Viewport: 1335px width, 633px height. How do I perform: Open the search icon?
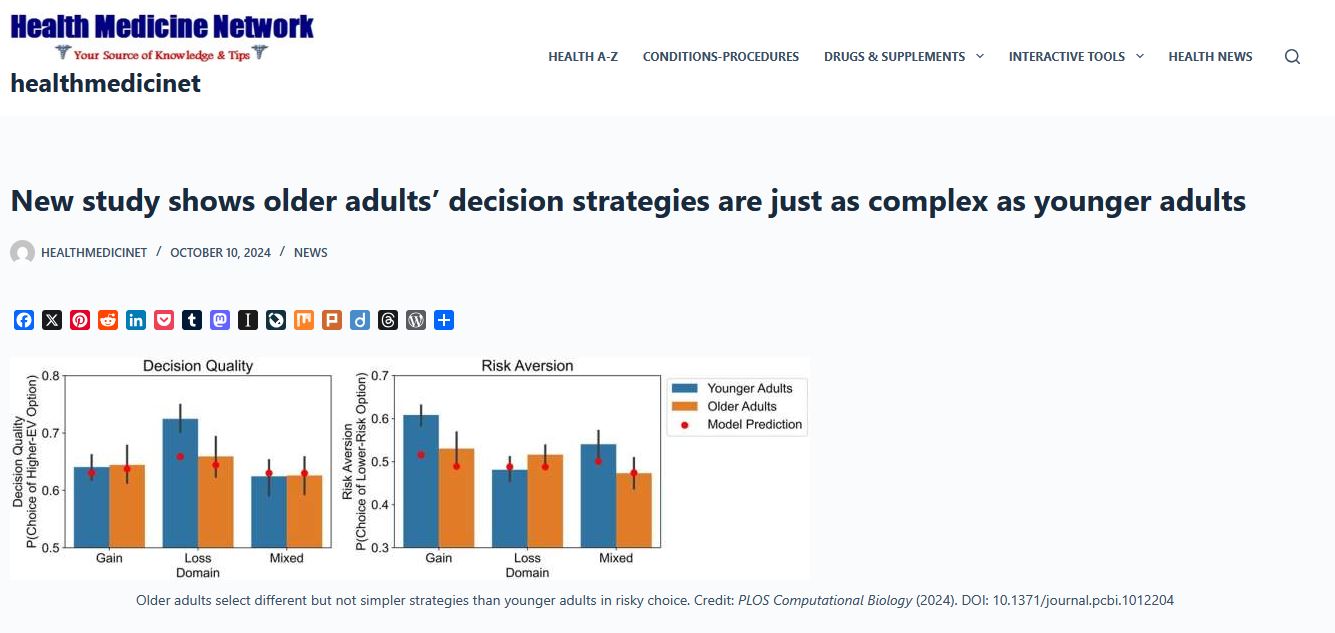tap(1292, 56)
